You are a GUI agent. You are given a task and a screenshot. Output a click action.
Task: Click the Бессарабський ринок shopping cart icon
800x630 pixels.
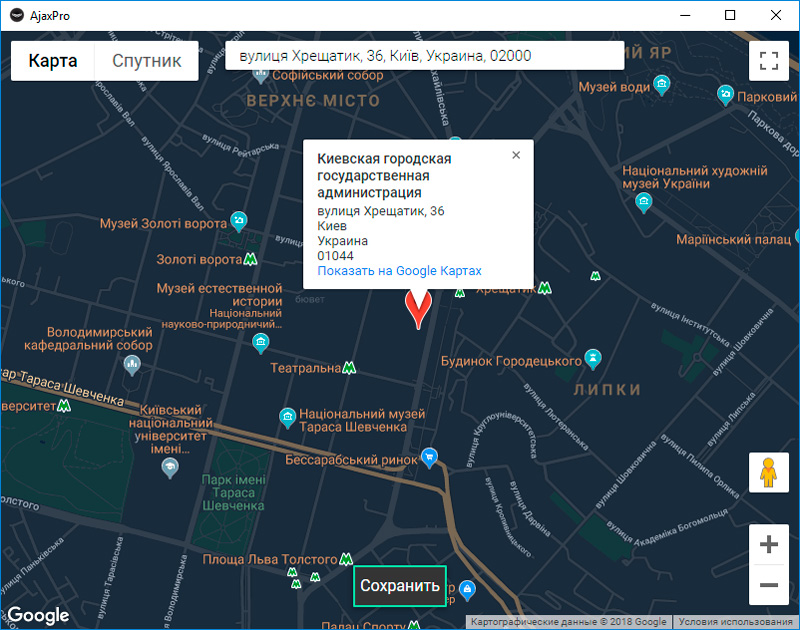(x=430, y=457)
